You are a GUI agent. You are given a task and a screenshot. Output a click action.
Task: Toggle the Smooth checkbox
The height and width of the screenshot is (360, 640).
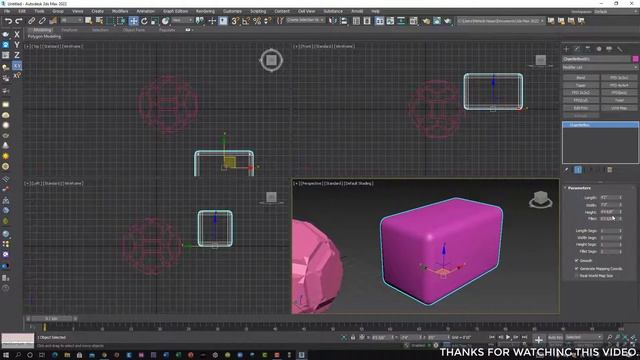point(577,260)
